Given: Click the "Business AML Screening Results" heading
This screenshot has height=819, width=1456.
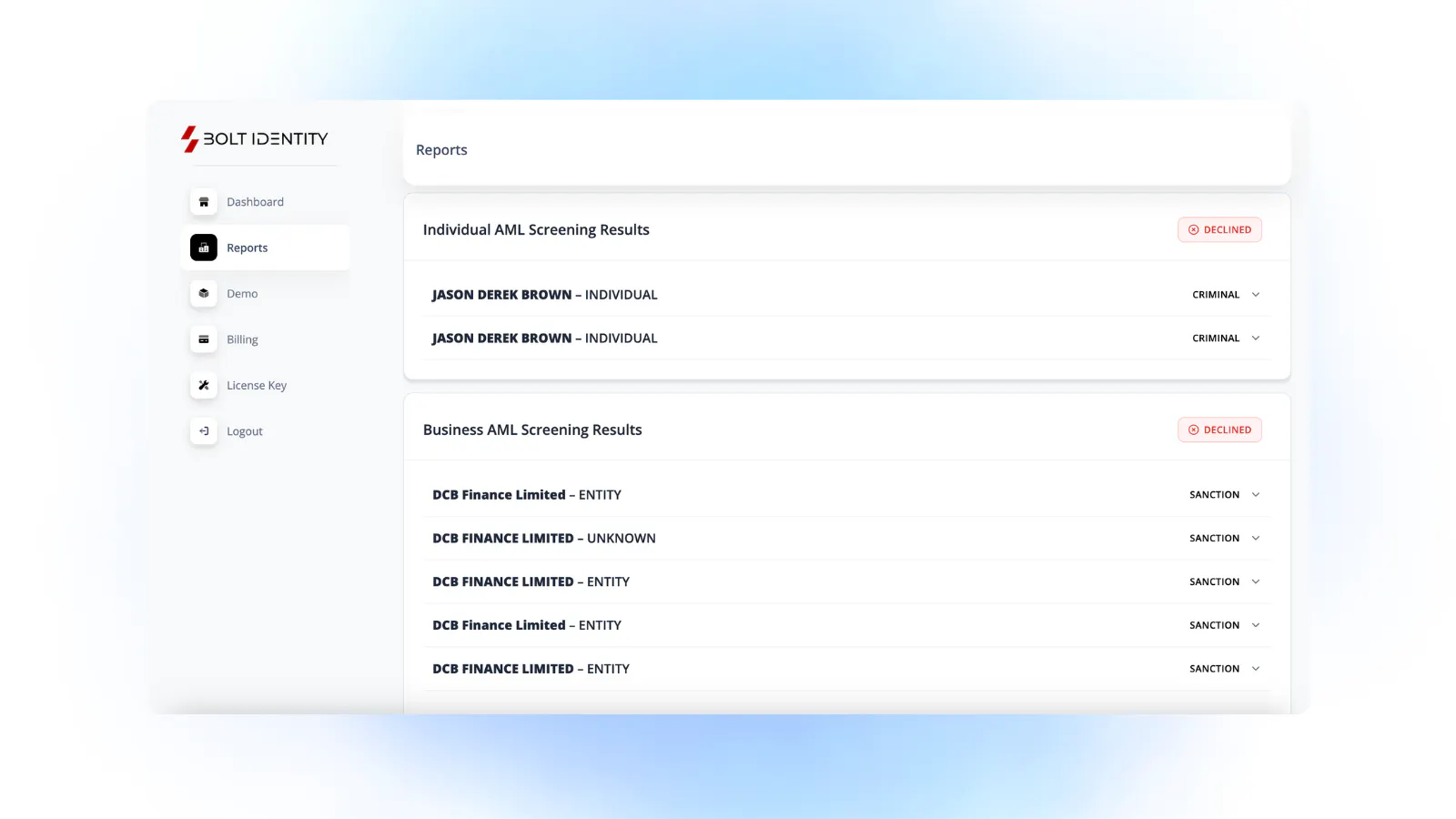Looking at the screenshot, I should tap(532, 430).
